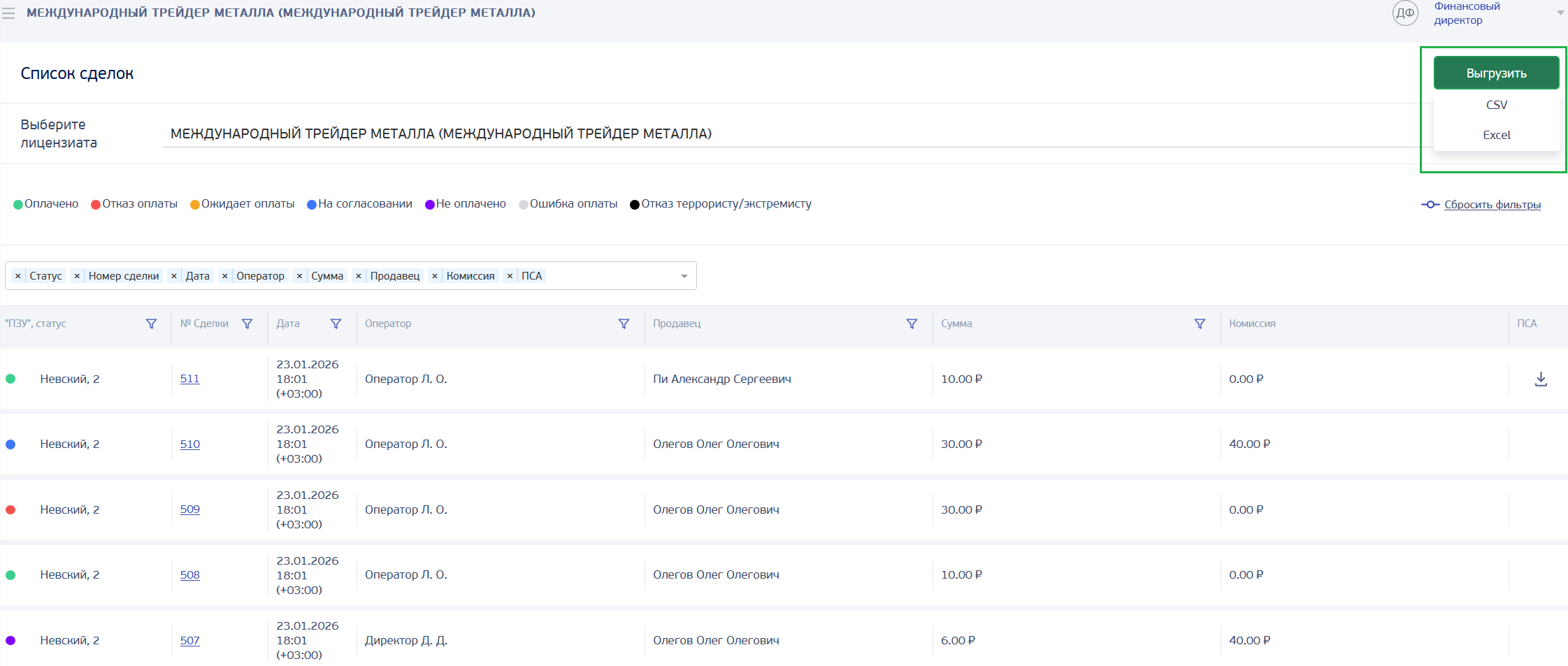Viewport: 1568px width, 666px height.
Task: Click purple status dot of deal 507
Action: coord(10,640)
